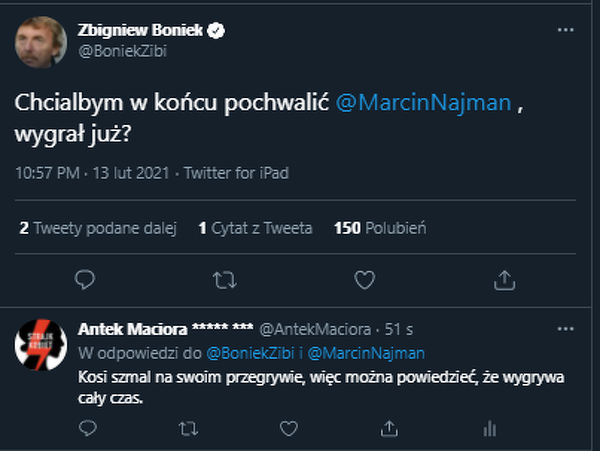Image resolution: width=600 pixels, height=451 pixels.
Task: Reply to Zbigniew Boniek's main tweet
Action: coord(85,277)
